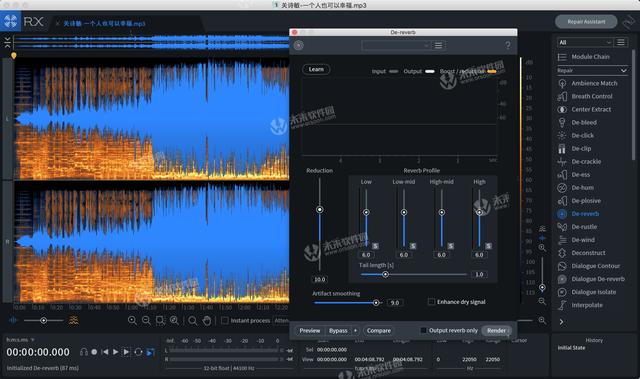
Task: Collapse the waveform overview arrows
Action: point(7,42)
